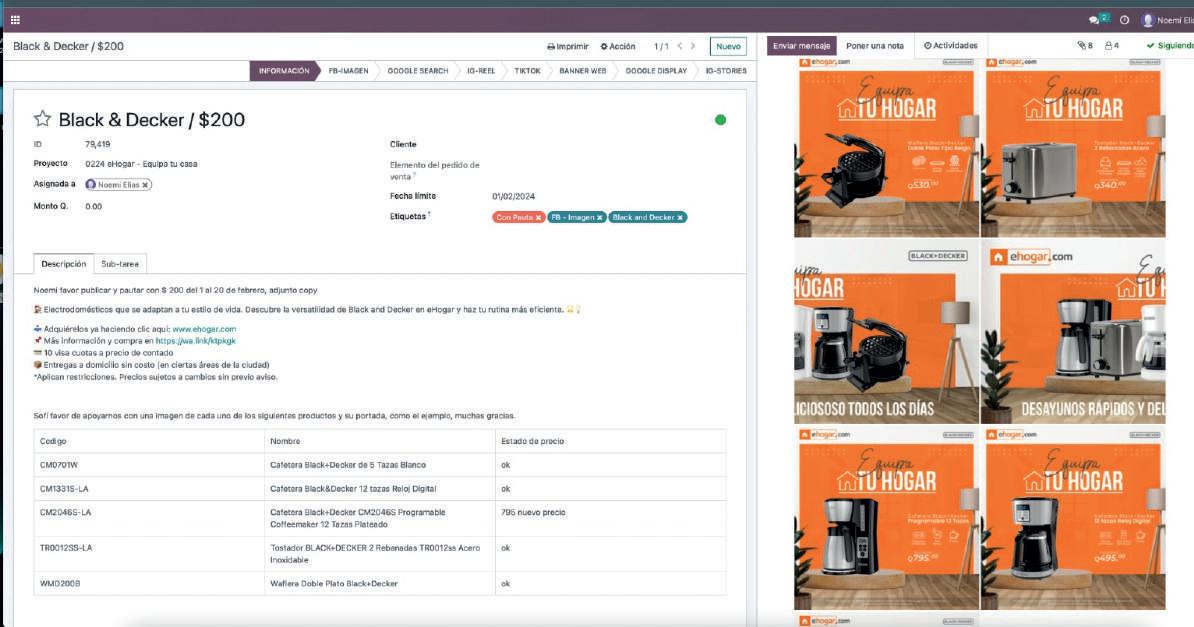
Task: Mark task as favorite with the star icon
Action: (42, 118)
